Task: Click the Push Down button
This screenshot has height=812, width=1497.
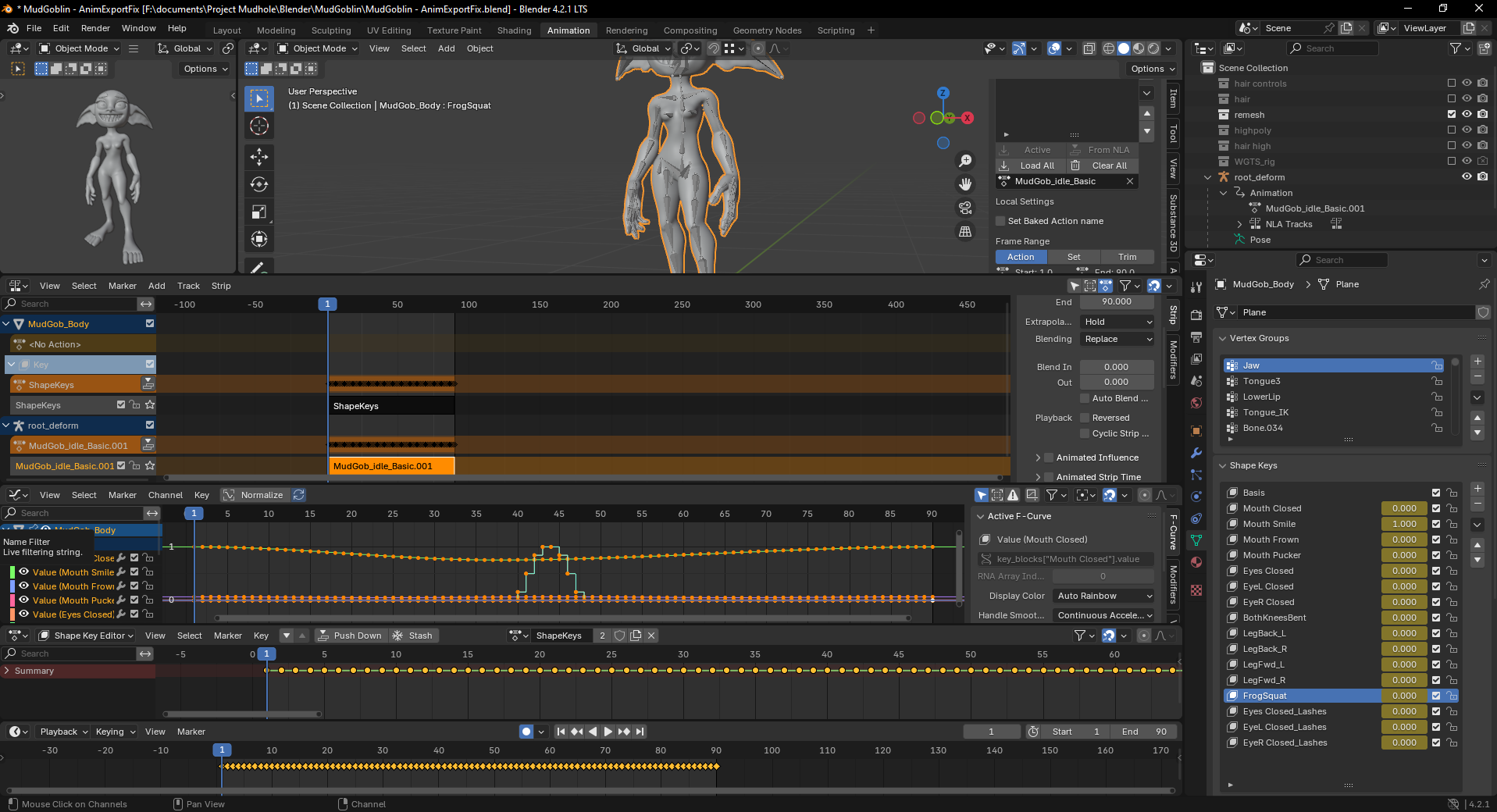Action: 350,636
